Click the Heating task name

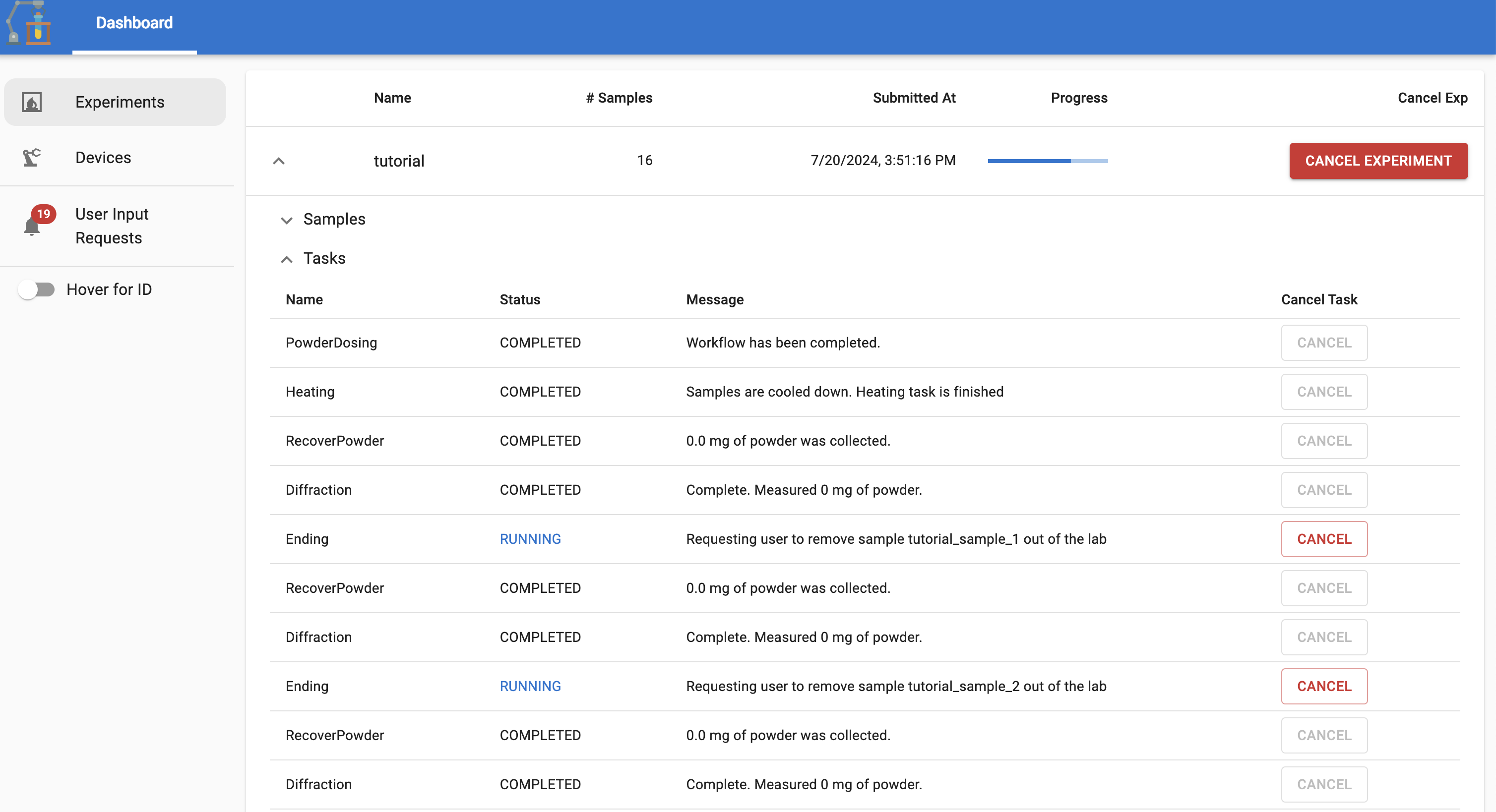click(310, 392)
